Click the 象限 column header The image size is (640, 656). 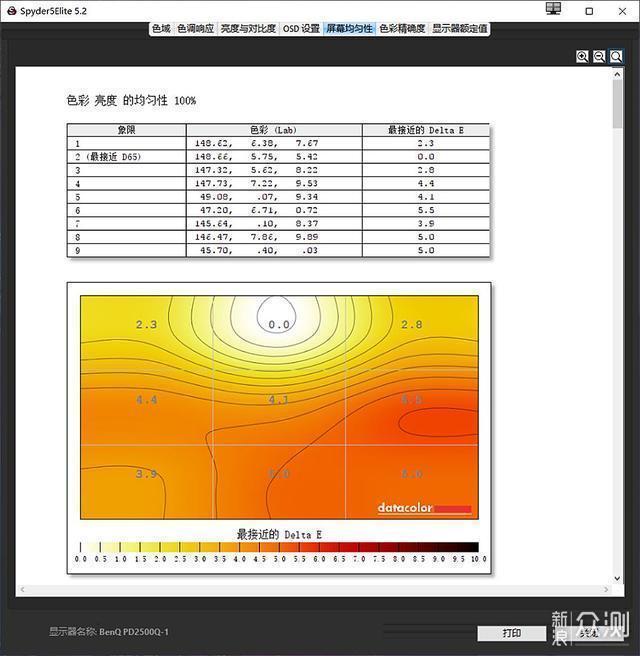coord(126,130)
